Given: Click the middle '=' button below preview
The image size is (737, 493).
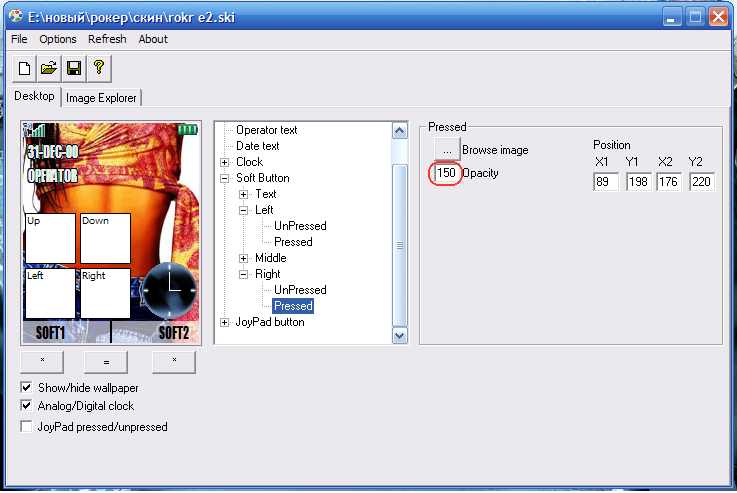Looking at the screenshot, I should tap(106, 361).
